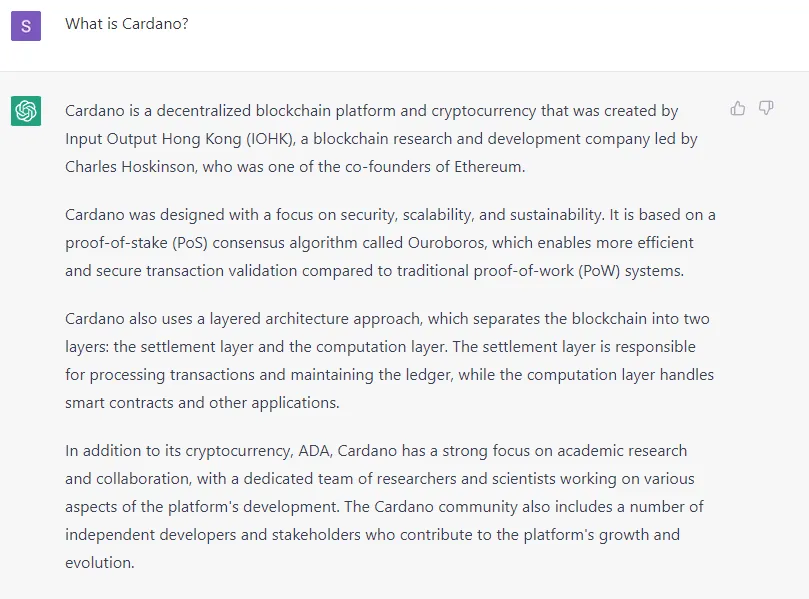Click 'independent developers' in the last paragraph
Screen dimensions: 809x599
pos(151,535)
